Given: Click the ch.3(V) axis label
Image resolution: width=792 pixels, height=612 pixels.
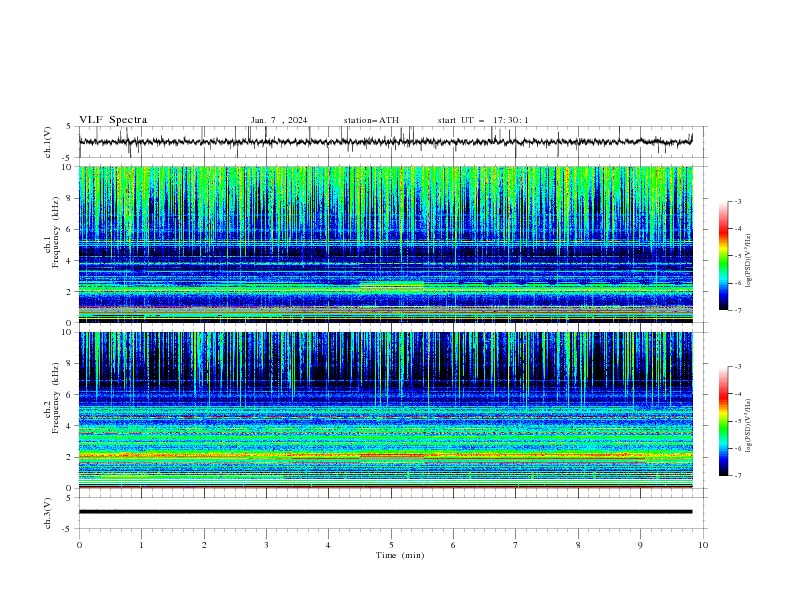Looking at the screenshot, I should click(48, 513).
